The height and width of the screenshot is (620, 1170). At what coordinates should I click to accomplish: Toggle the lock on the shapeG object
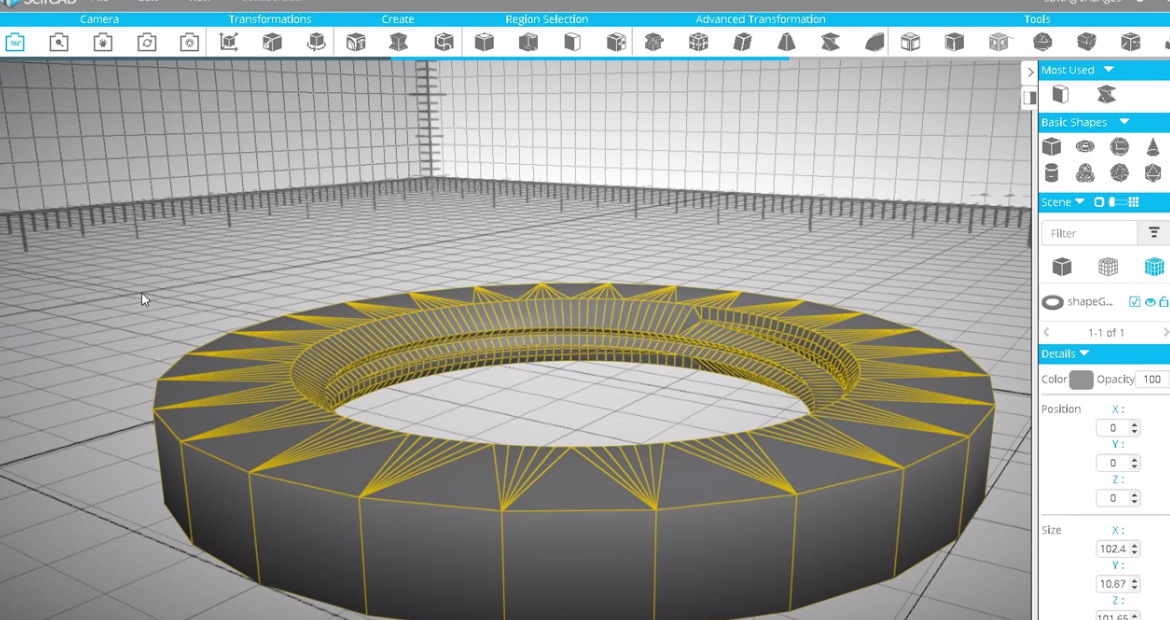[x=1164, y=302]
